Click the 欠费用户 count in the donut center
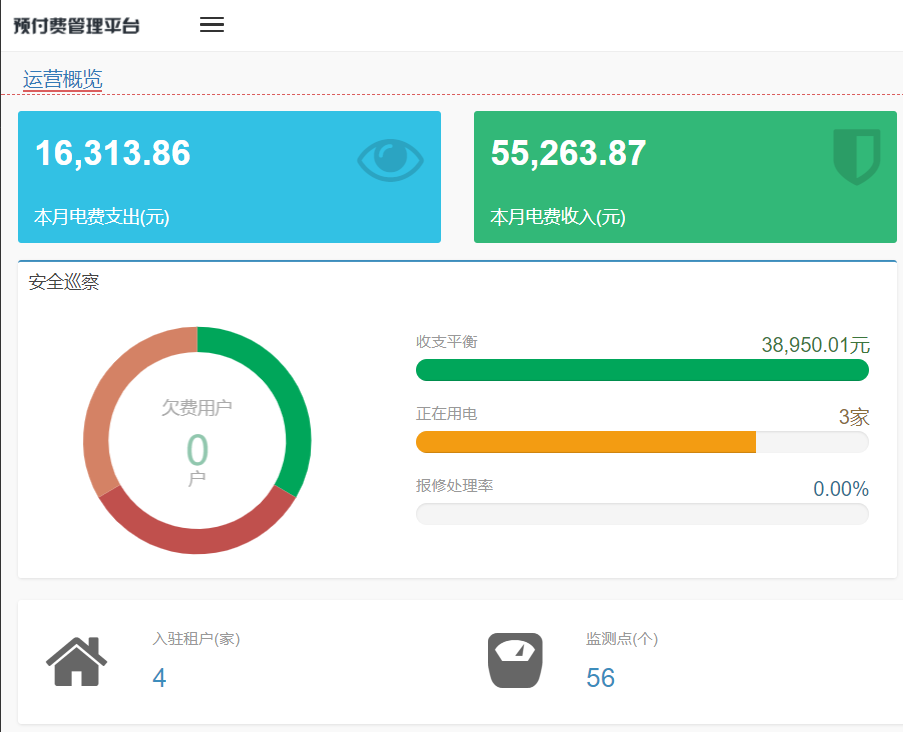This screenshot has width=903, height=732. tap(197, 450)
